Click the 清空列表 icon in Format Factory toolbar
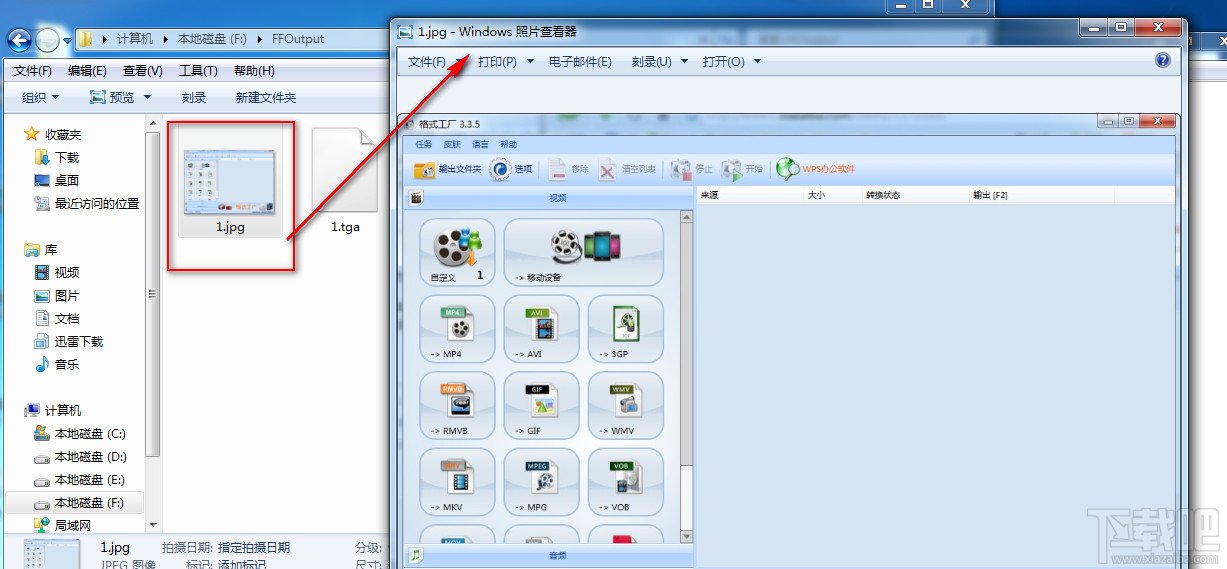 (608, 169)
